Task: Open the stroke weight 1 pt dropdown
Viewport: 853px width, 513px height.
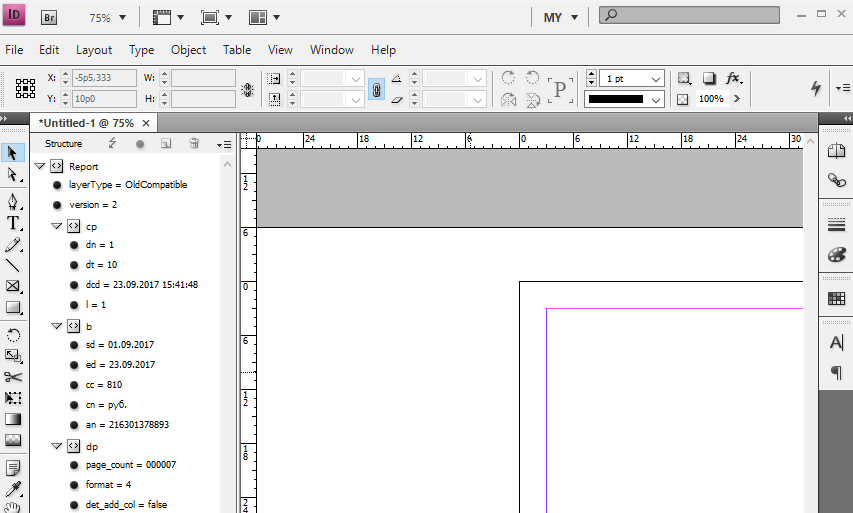Action: (656, 79)
